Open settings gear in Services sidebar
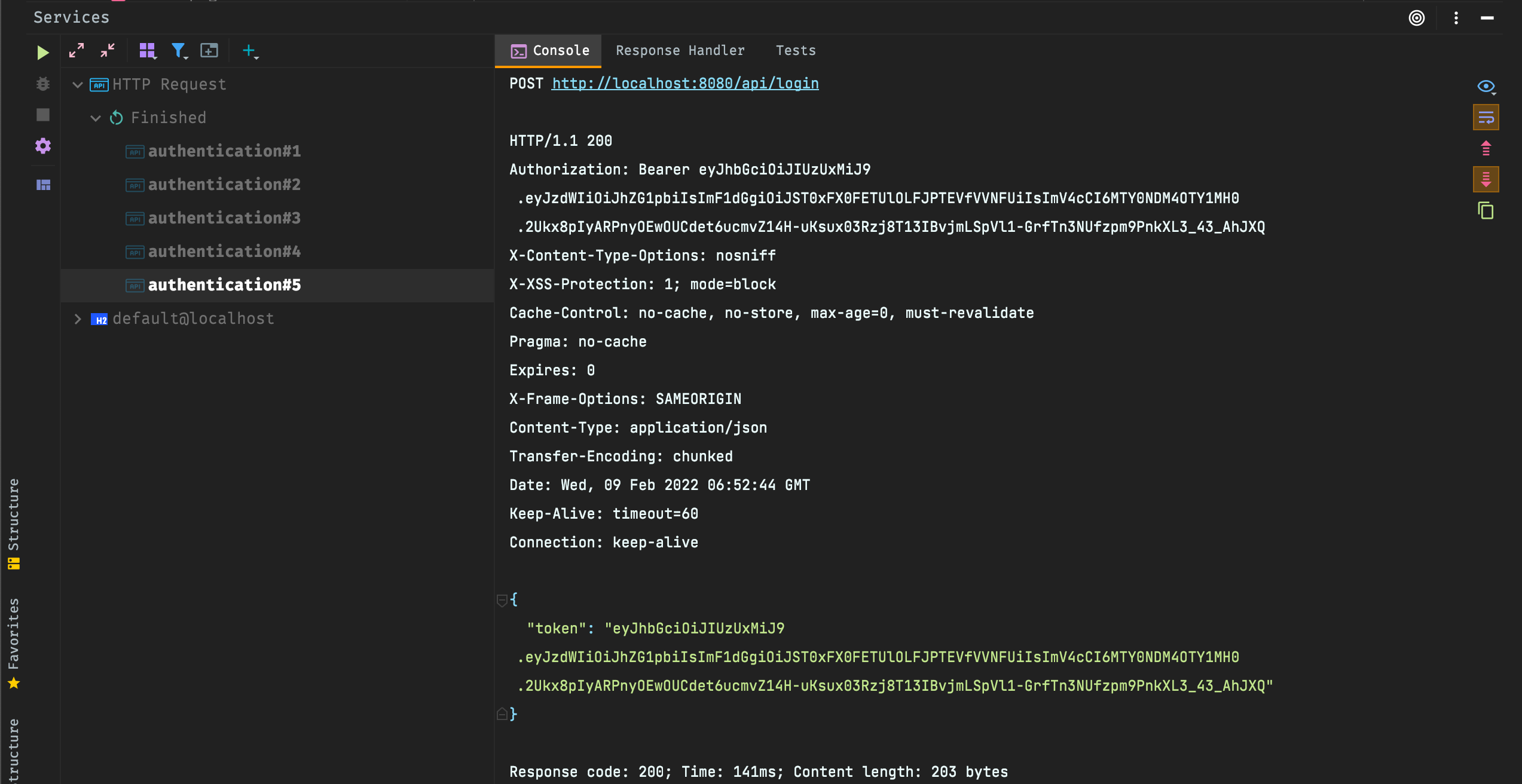 click(43, 146)
